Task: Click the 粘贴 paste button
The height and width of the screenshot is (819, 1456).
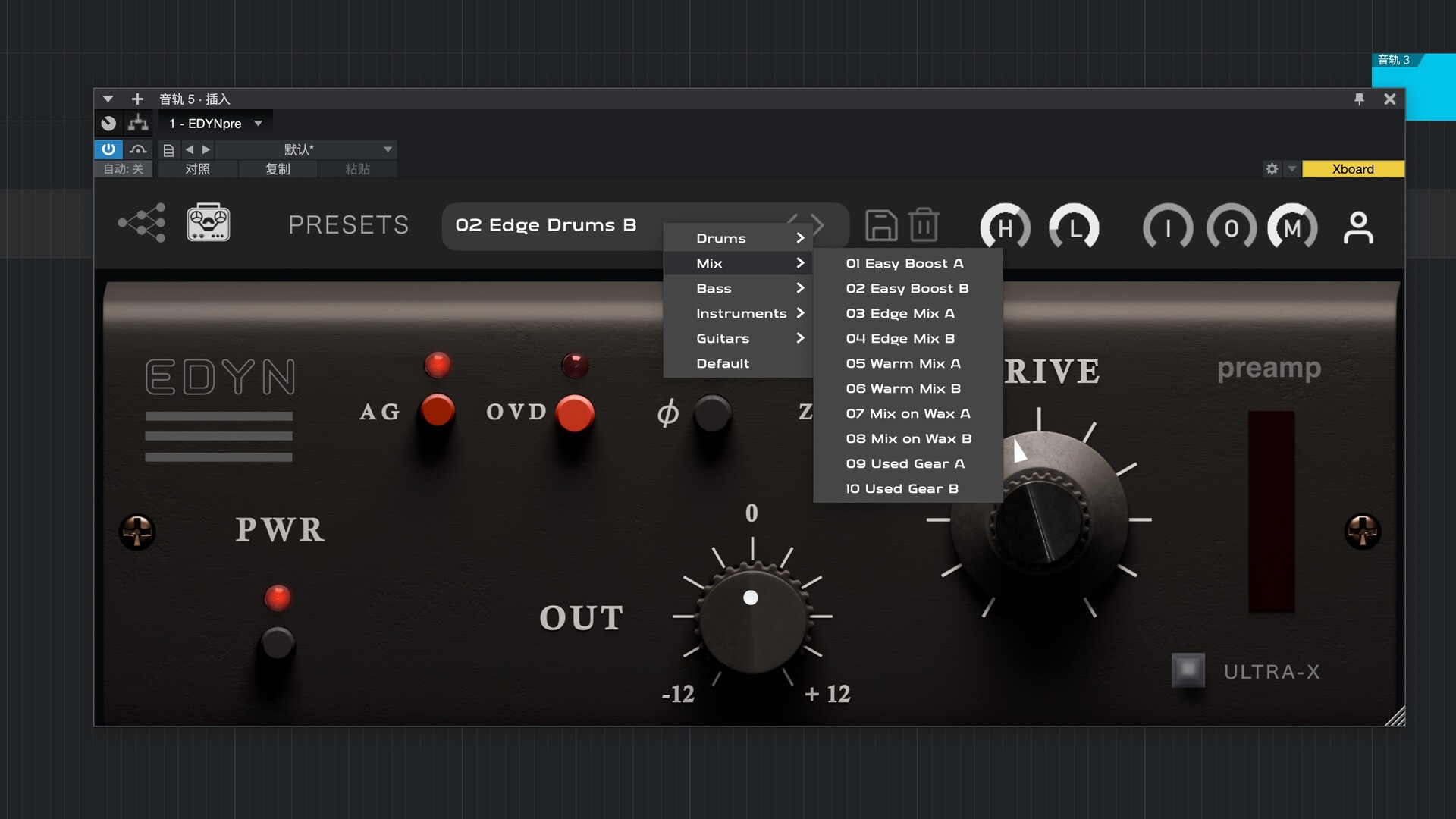Action: [357, 169]
